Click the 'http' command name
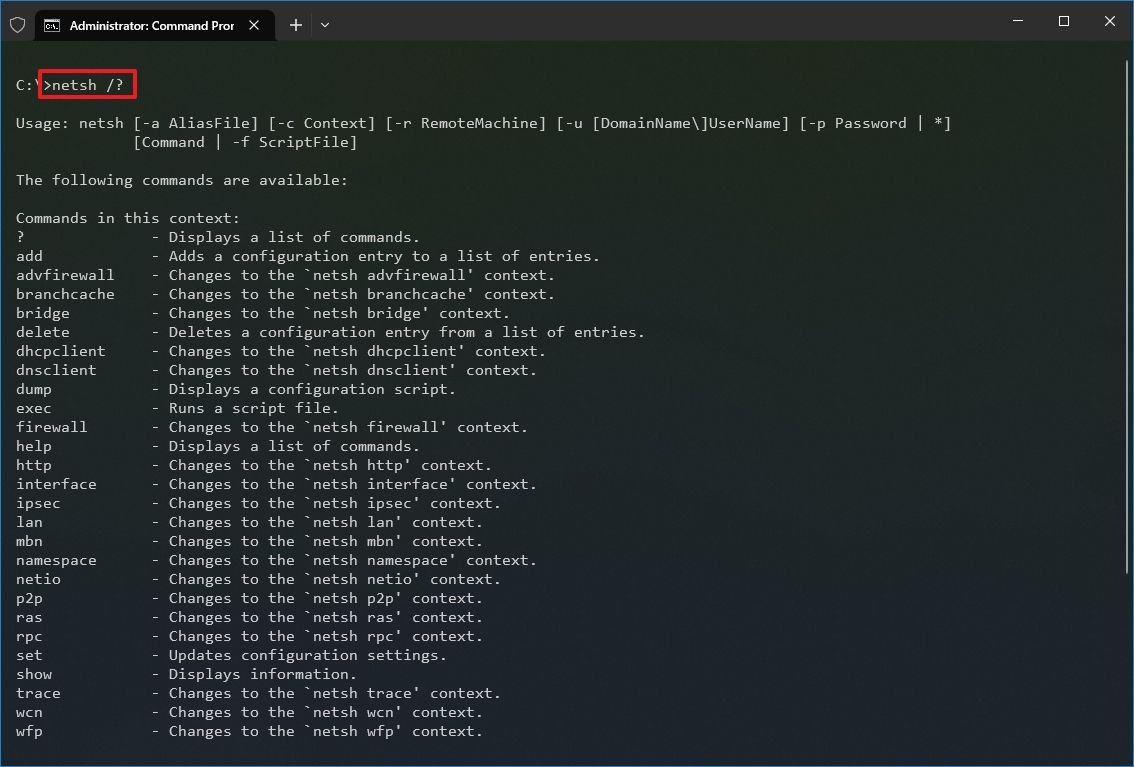 point(34,465)
